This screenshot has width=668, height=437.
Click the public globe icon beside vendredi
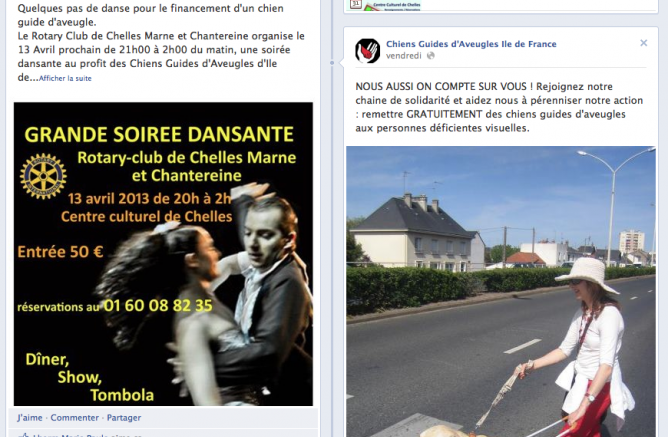tap(431, 56)
